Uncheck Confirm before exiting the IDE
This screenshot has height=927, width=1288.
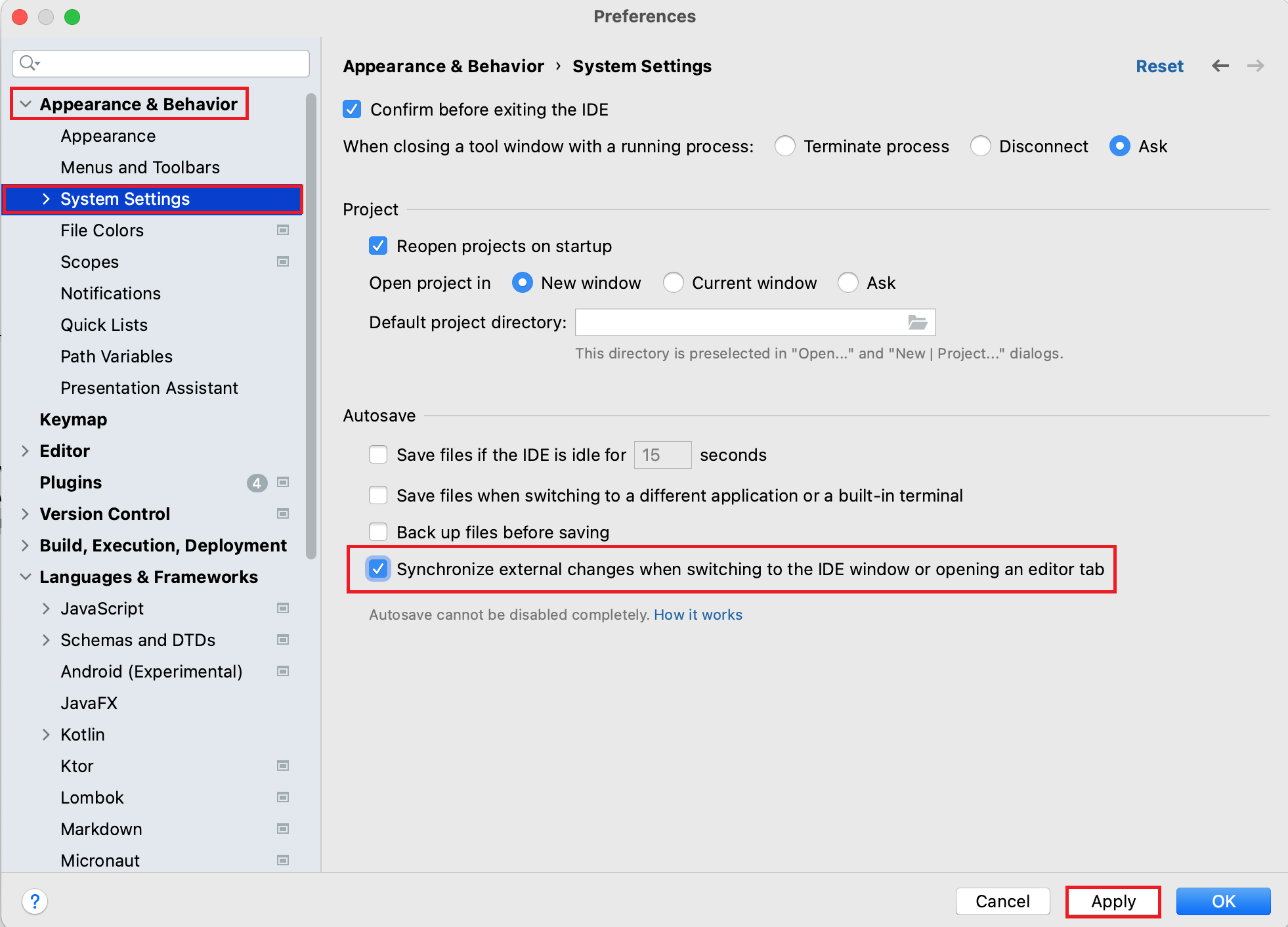coord(353,109)
